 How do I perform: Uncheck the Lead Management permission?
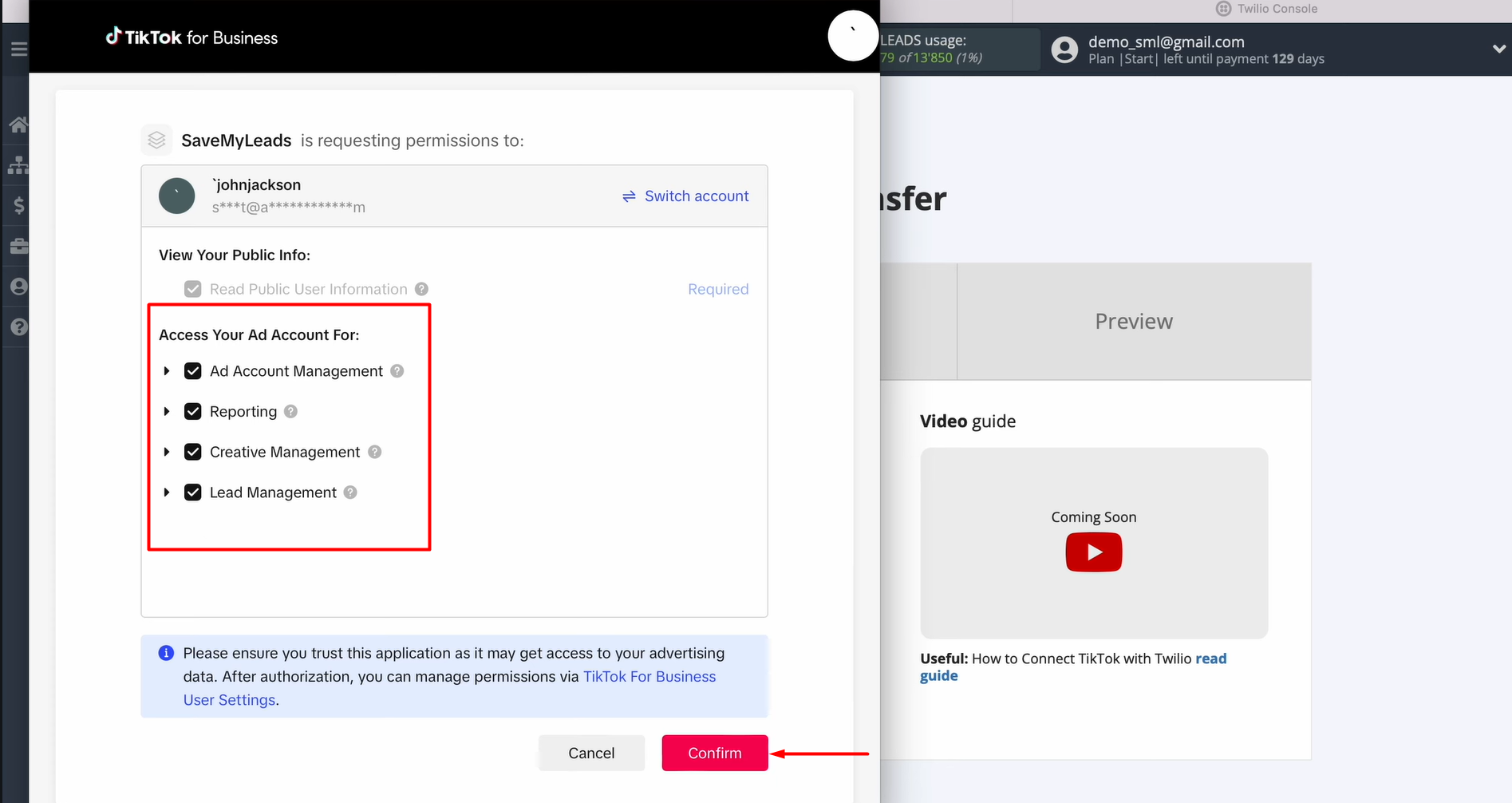(192, 492)
